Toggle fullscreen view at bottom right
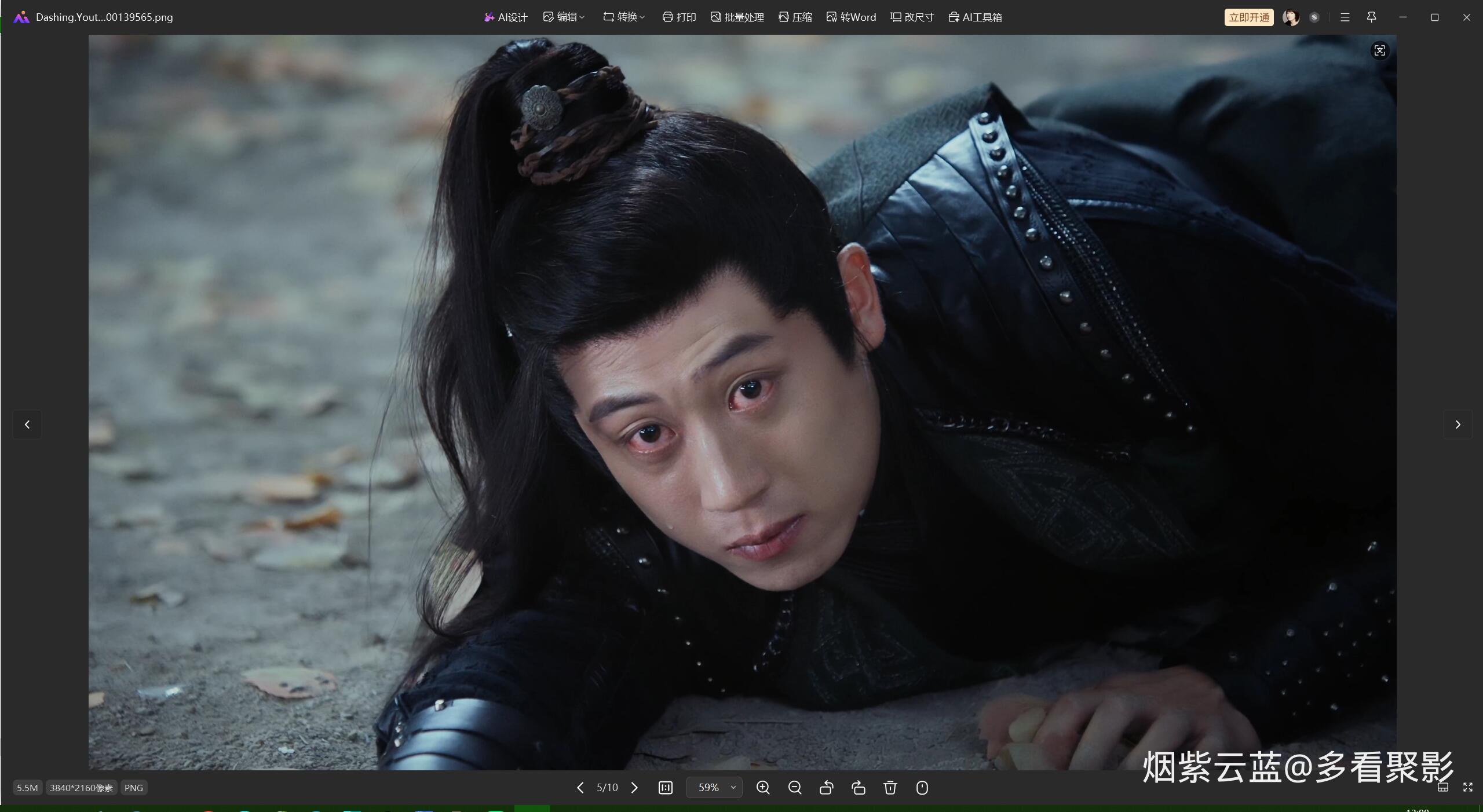This screenshot has width=1483, height=812. [1468, 787]
